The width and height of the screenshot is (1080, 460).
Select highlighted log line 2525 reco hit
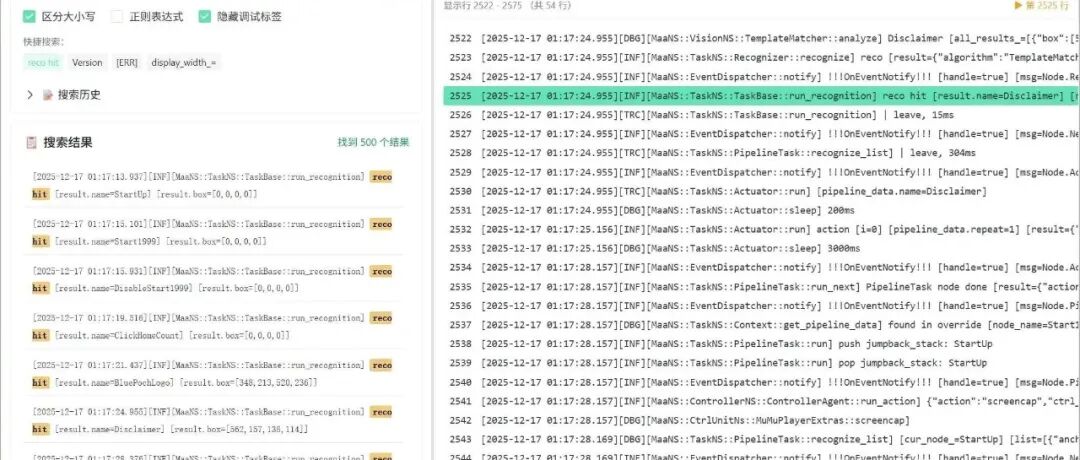pyautogui.click(x=762, y=96)
